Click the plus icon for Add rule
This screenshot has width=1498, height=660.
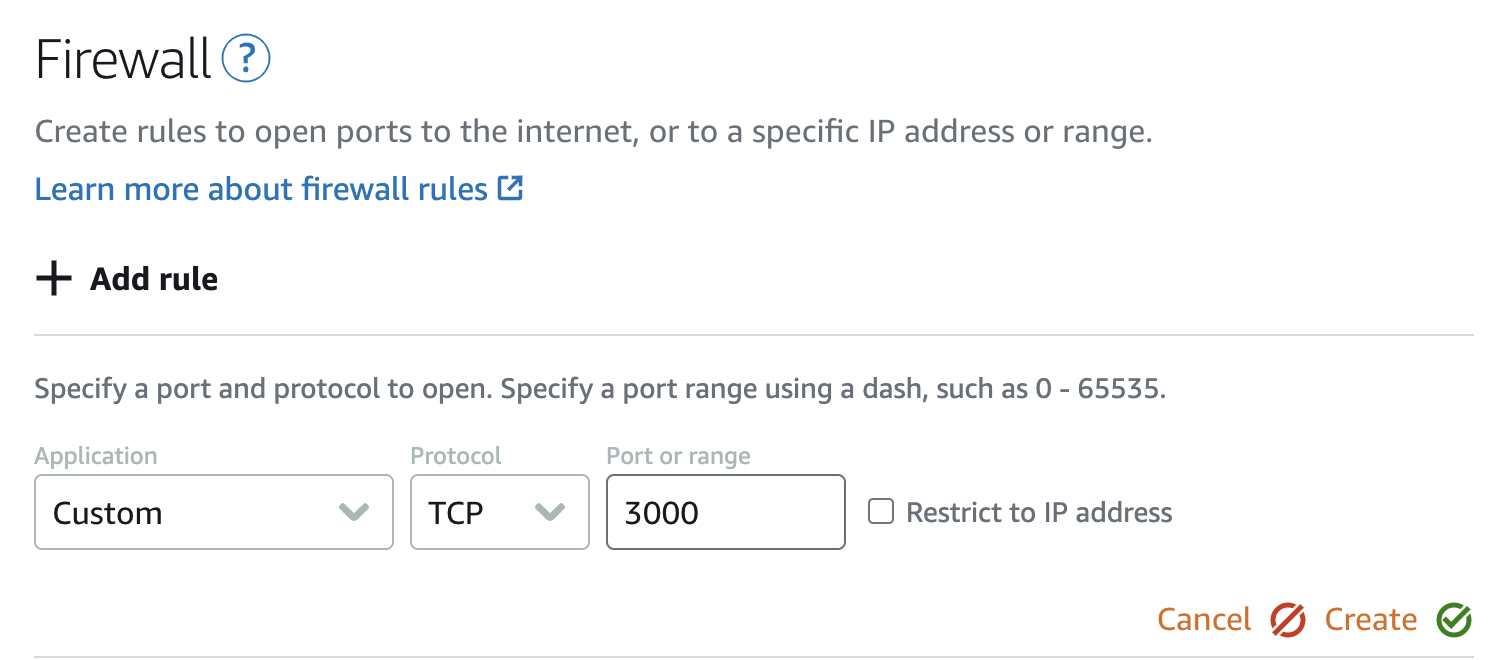click(x=53, y=279)
